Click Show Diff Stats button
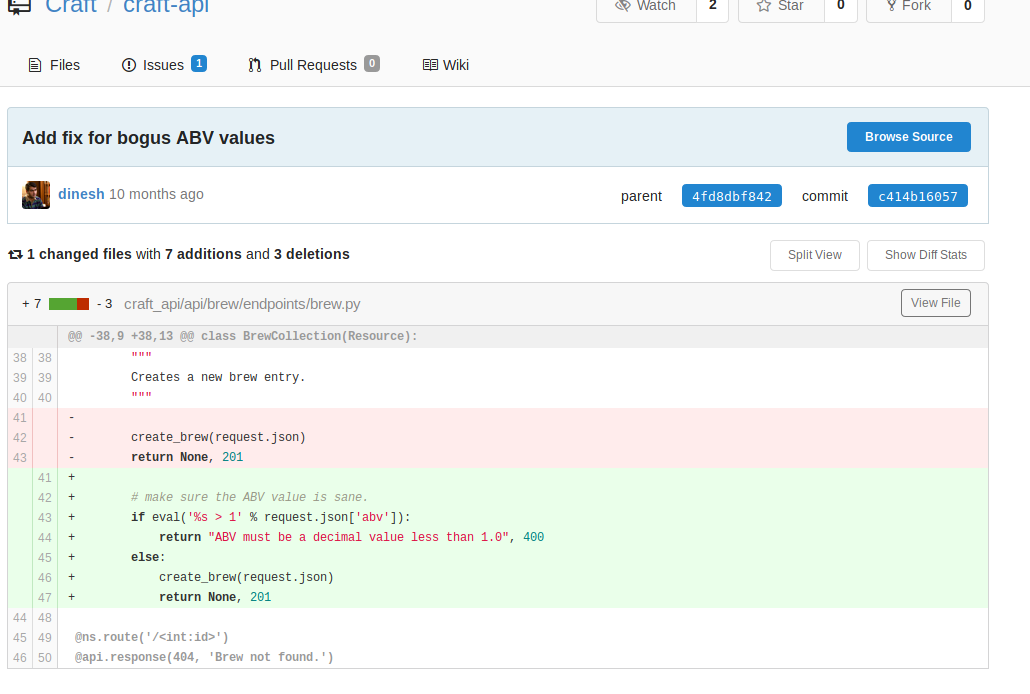1030x694 pixels. pyautogui.click(x=925, y=255)
